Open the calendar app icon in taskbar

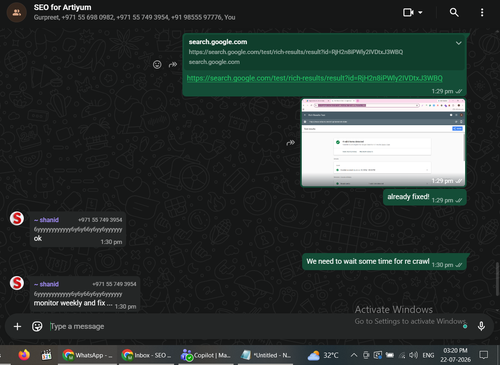[x=46, y=355]
